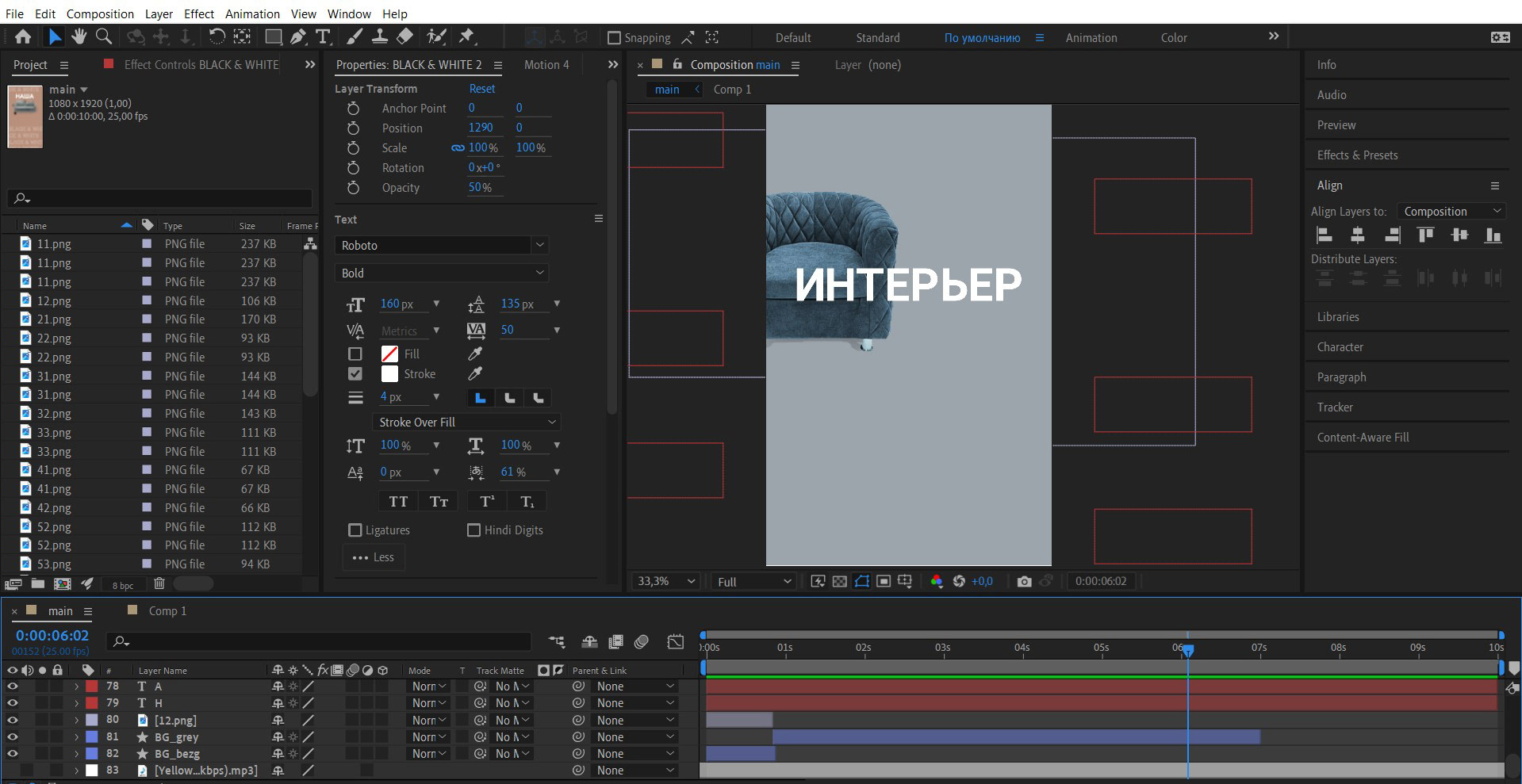Switch to the Comp 1 timeline tab

tap(167, 611)
